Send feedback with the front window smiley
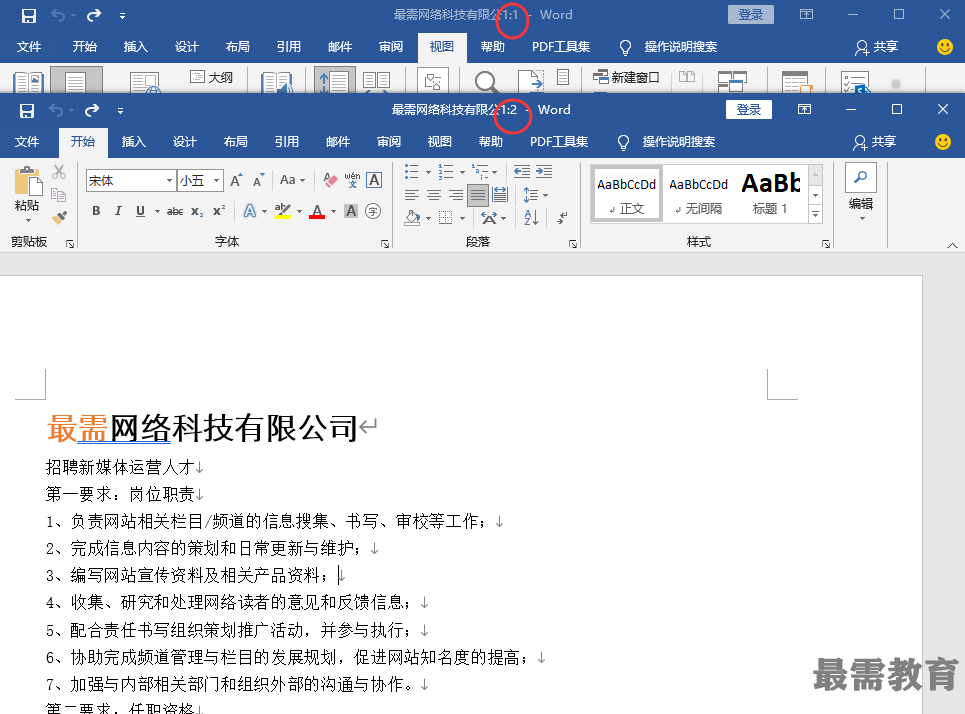The width and height of the screenshot is (965, 714). coord(943,142)
